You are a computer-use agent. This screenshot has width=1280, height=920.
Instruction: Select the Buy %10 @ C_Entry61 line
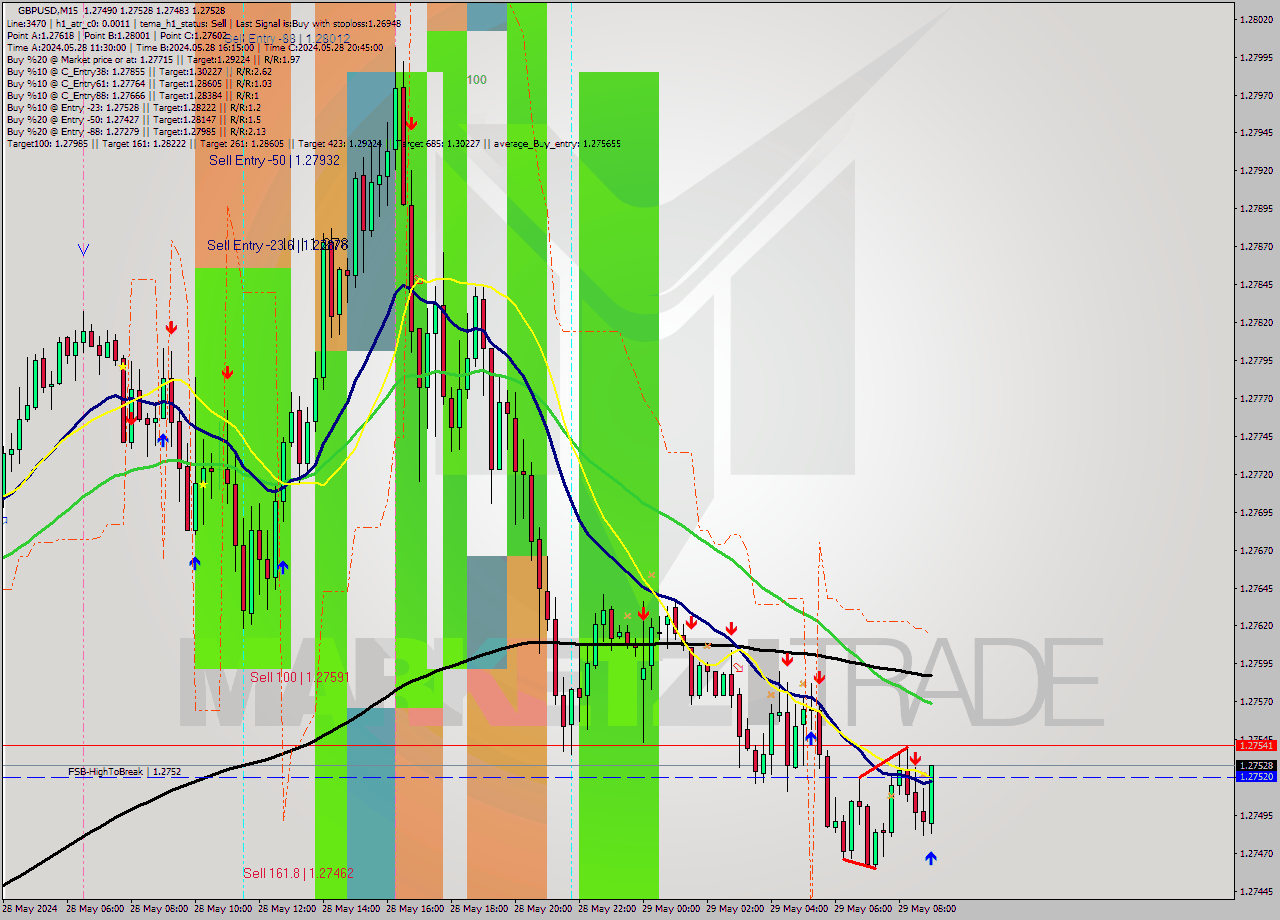coord(139,83)
